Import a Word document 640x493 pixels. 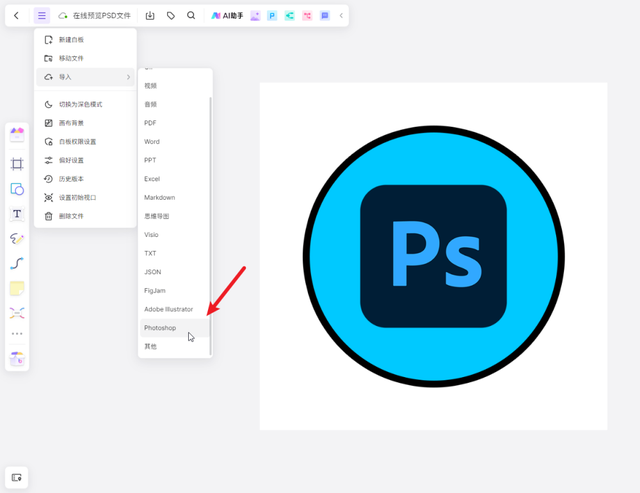tap(174, 142)
